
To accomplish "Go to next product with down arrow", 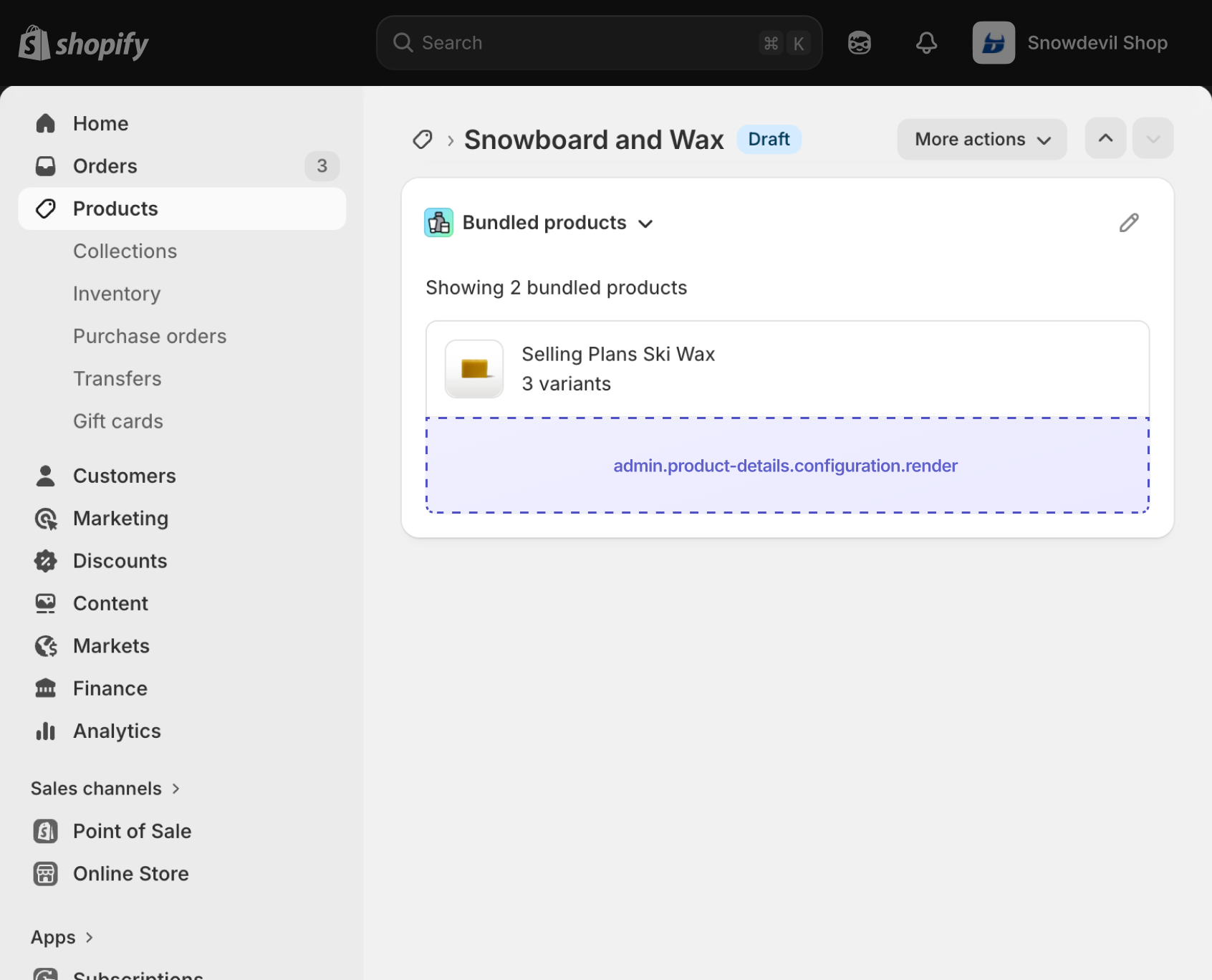I will [1153, 138].
